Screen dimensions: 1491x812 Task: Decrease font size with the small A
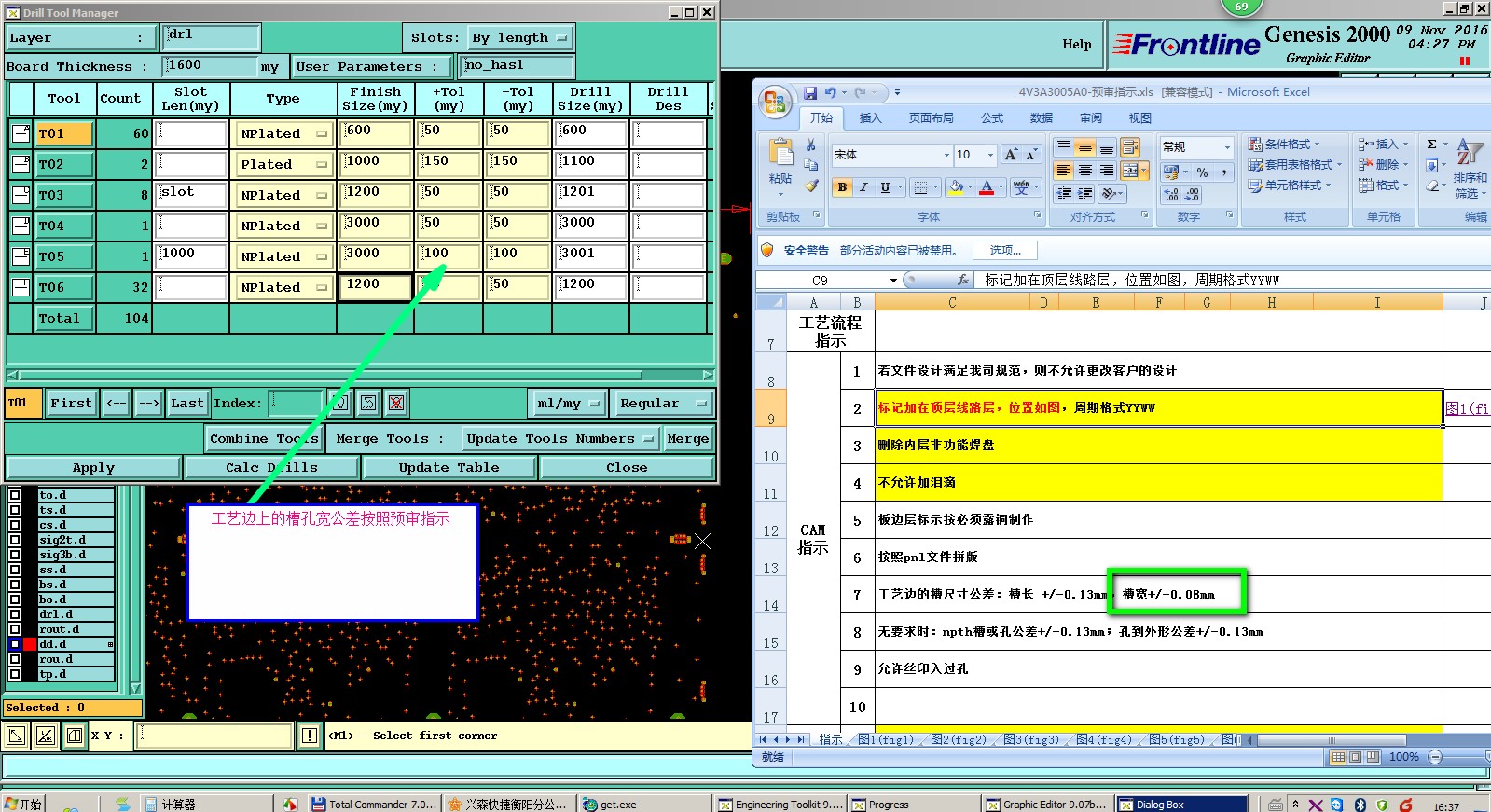click(x=1031, y=155)
